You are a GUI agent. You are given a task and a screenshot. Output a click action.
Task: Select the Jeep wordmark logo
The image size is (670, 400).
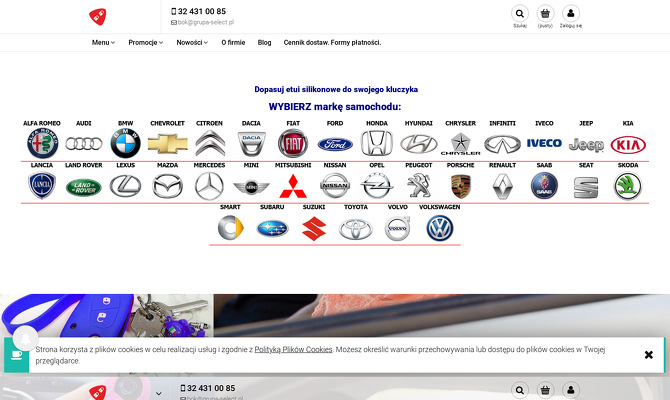pos(586,145)
